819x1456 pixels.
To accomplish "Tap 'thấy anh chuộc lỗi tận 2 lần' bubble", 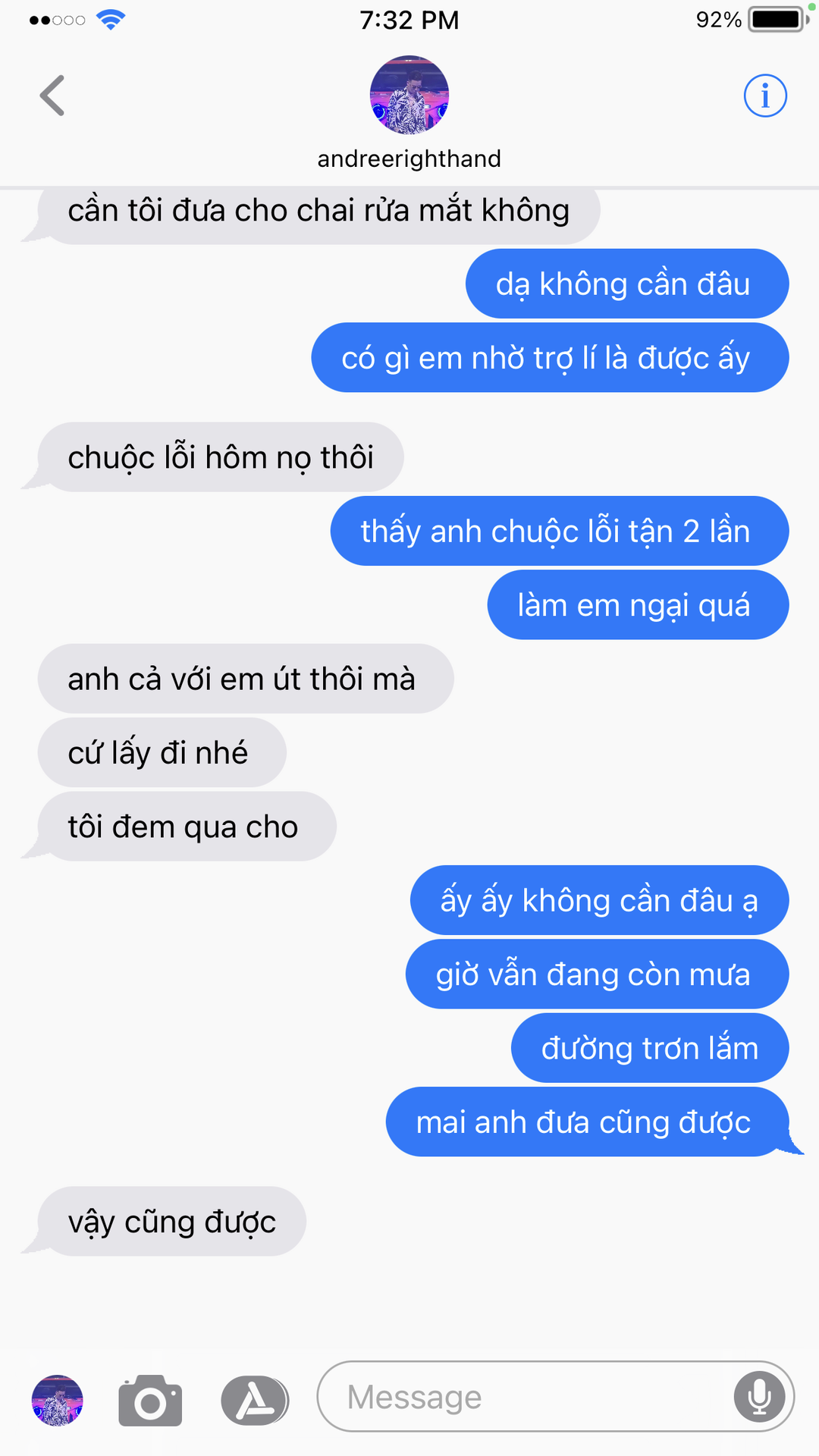I will [560, 531].
